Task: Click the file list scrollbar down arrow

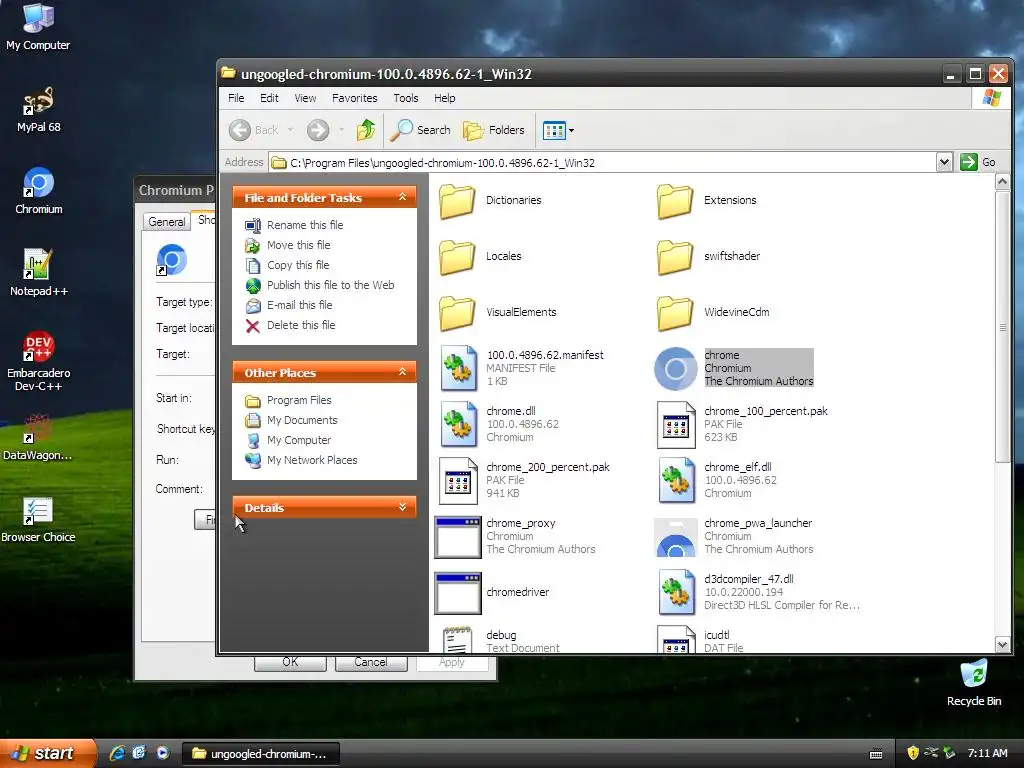Action: pyautogui.click(x=1002, y=645)
